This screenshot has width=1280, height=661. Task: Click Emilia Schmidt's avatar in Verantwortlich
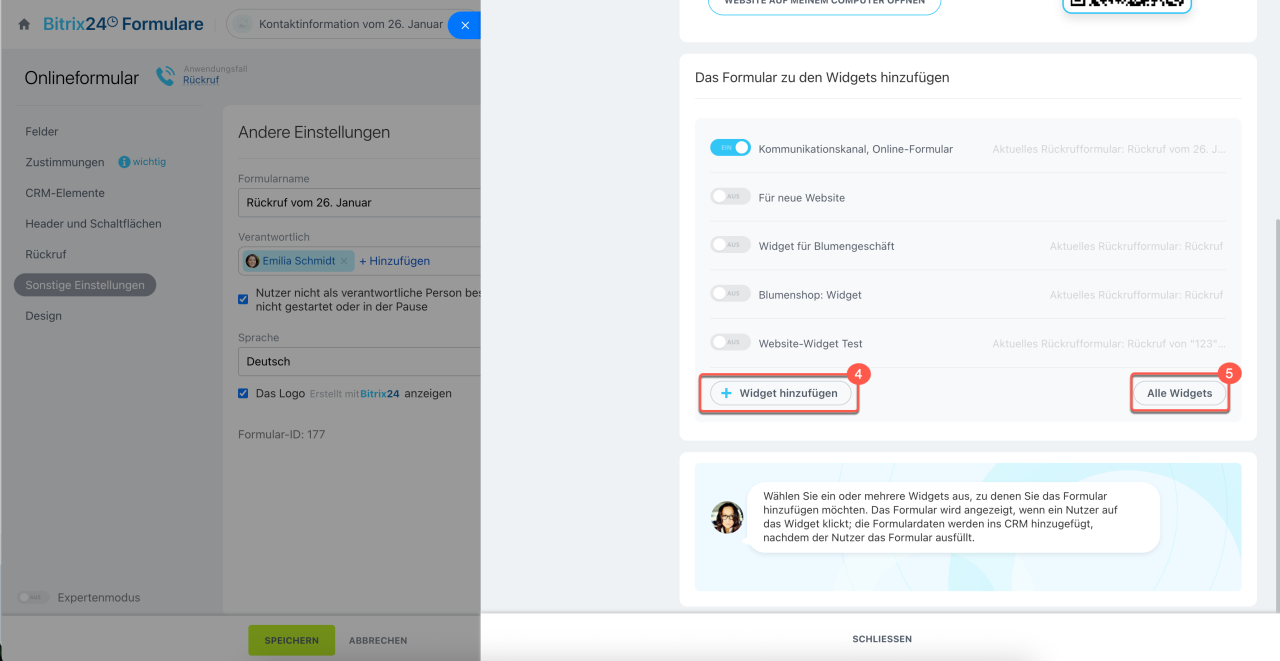(x=252, y=261)
